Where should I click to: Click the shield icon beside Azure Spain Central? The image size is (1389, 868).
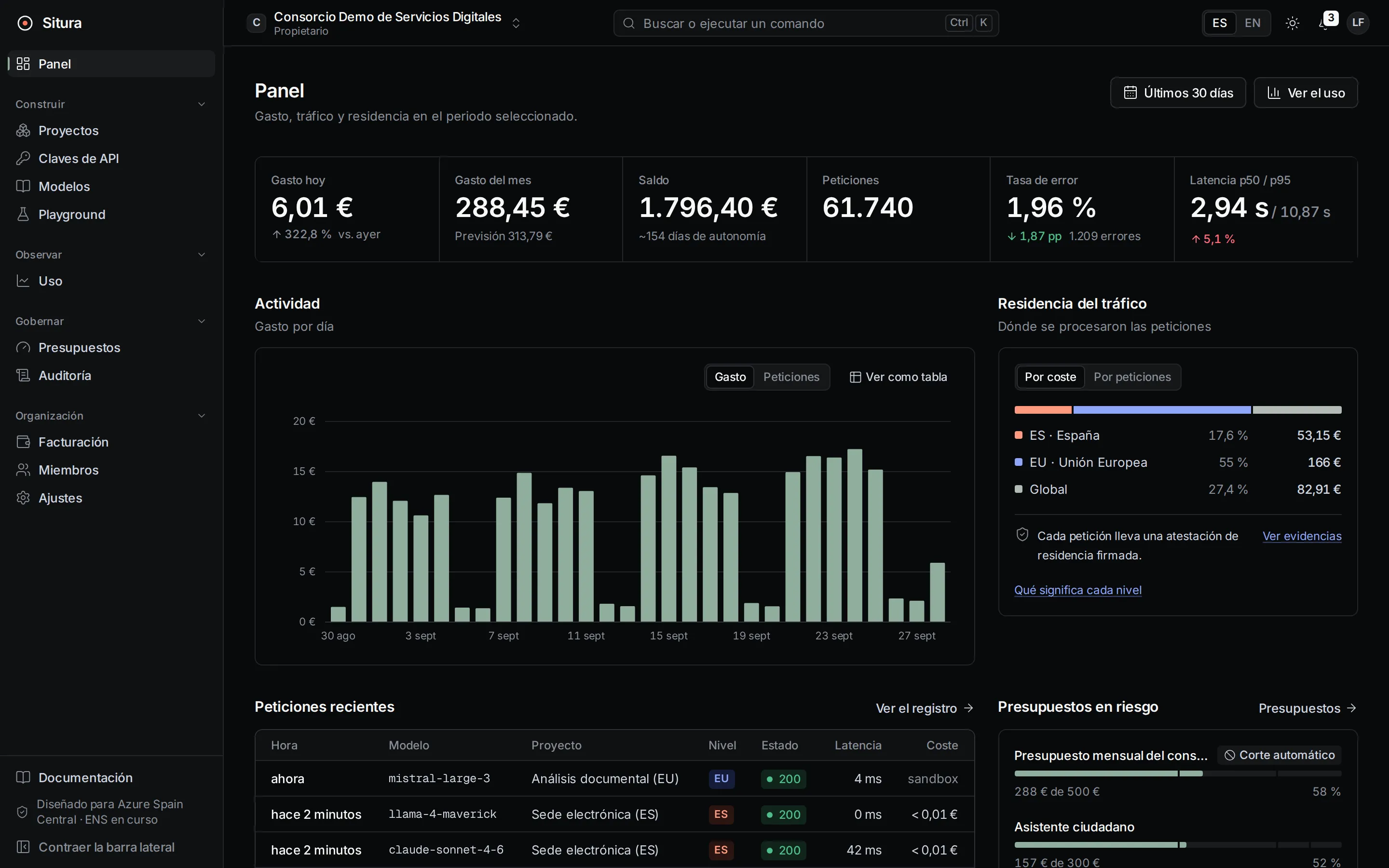[22, 812]
